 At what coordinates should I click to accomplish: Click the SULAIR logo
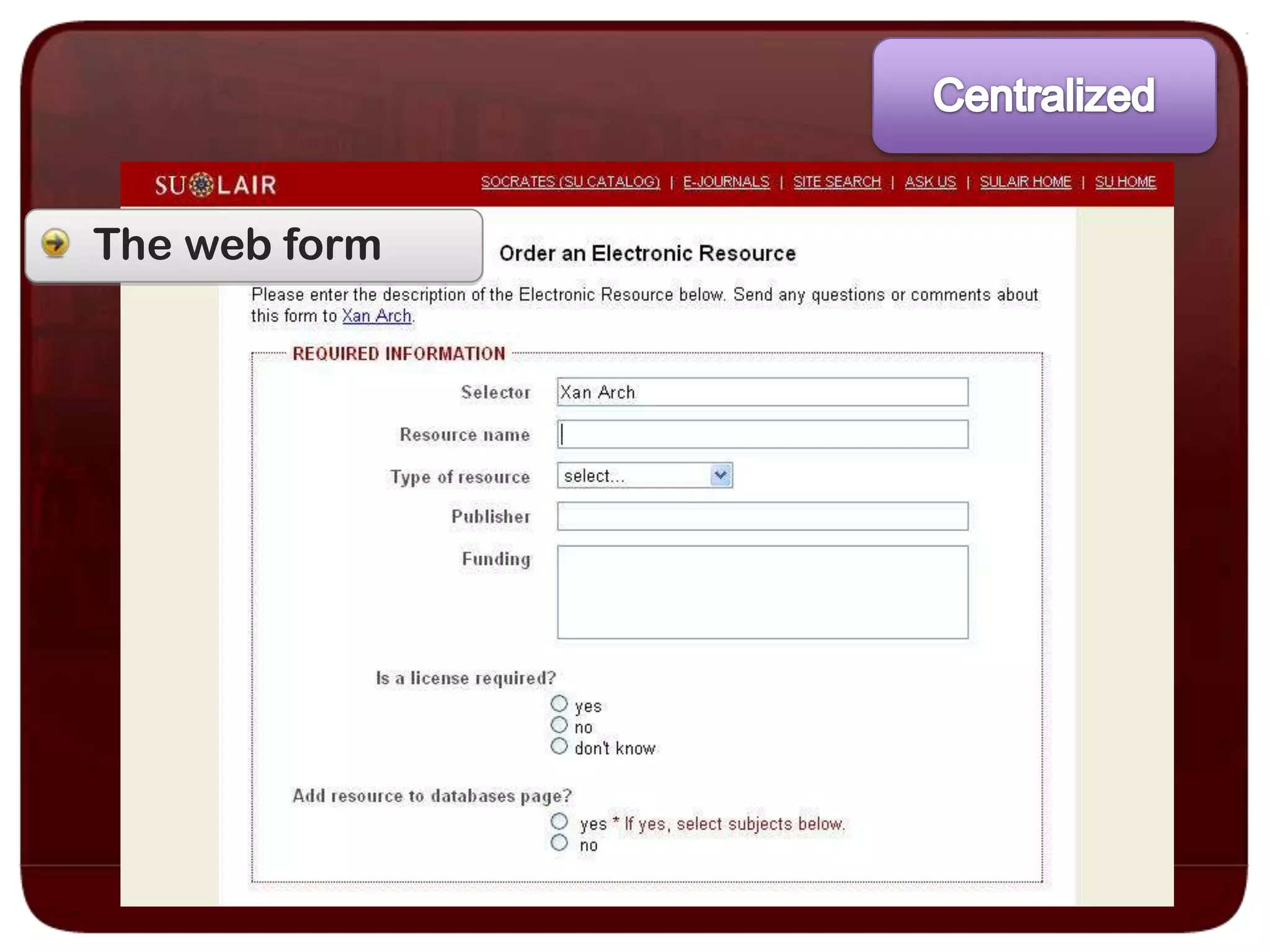[215, 185]
